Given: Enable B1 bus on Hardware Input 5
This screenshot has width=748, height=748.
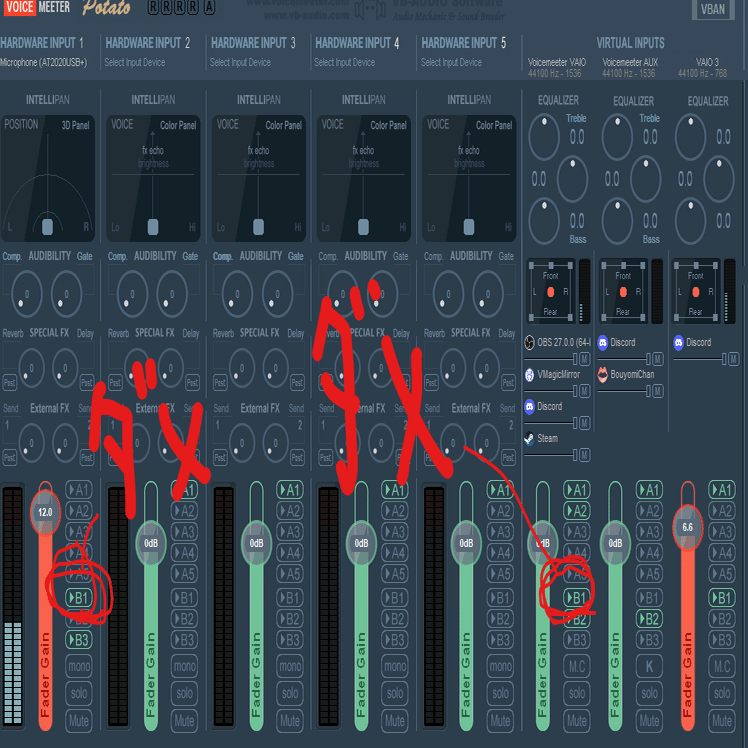Looking at the screenshot, I should [500, 598].
